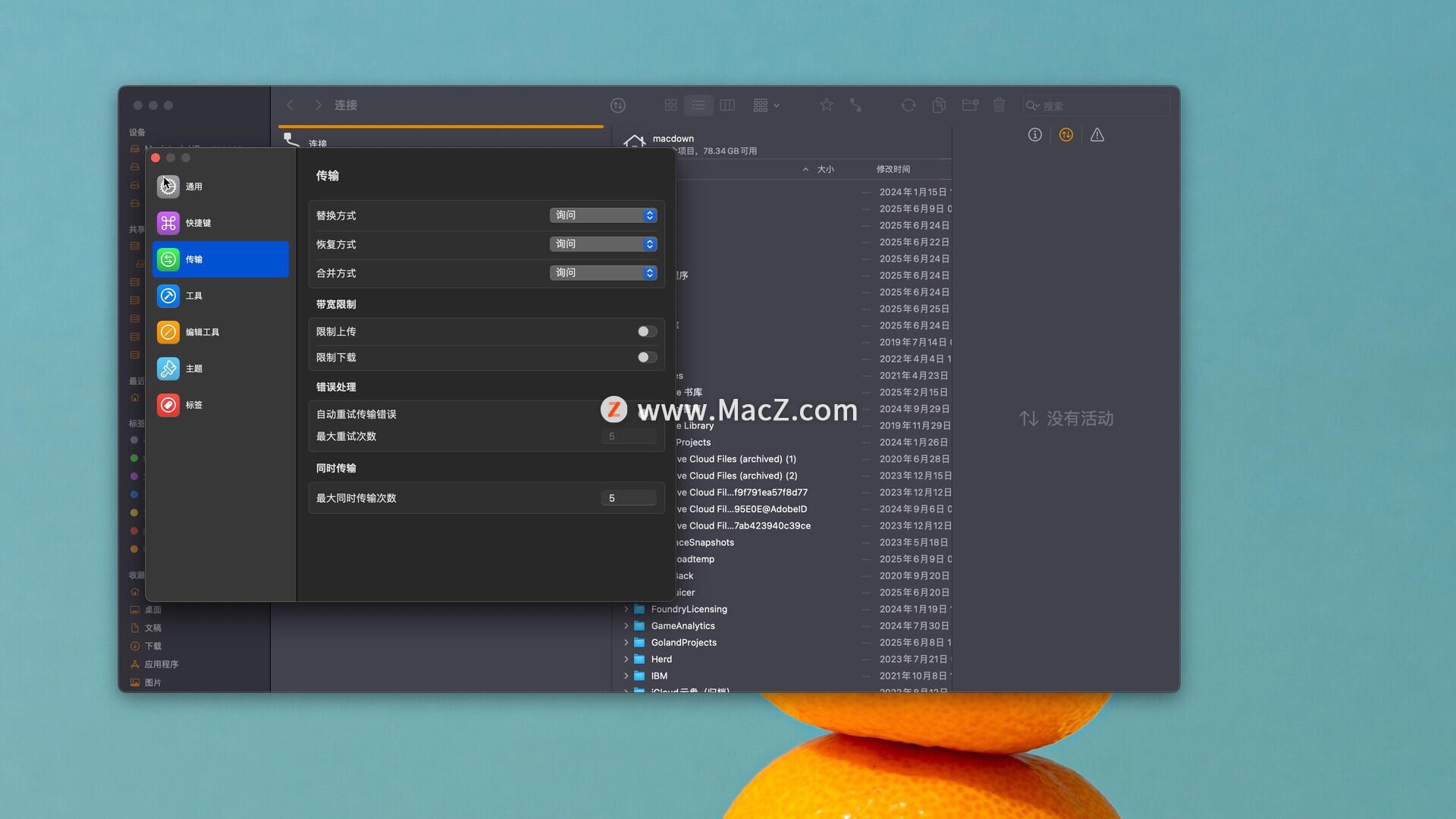Open 应用程序 in the sidebar favorites
Image resolution: width=1456 pixels, height=819 pixels.
(x=161, y=664)
